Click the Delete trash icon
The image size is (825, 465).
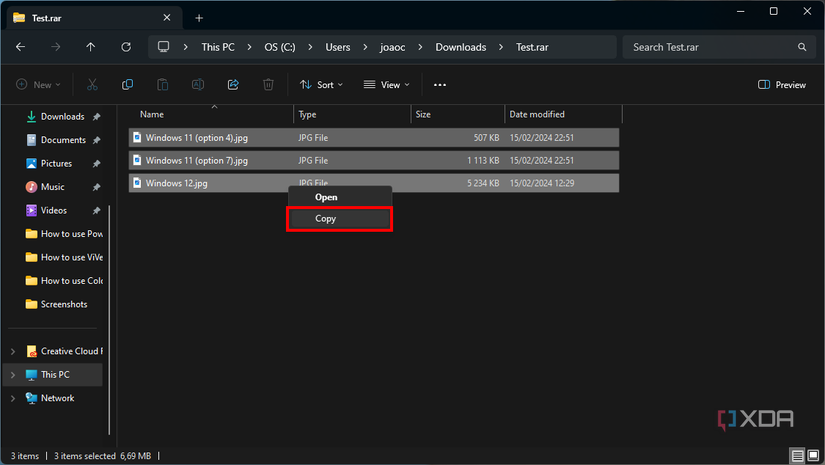pos(268,85)
